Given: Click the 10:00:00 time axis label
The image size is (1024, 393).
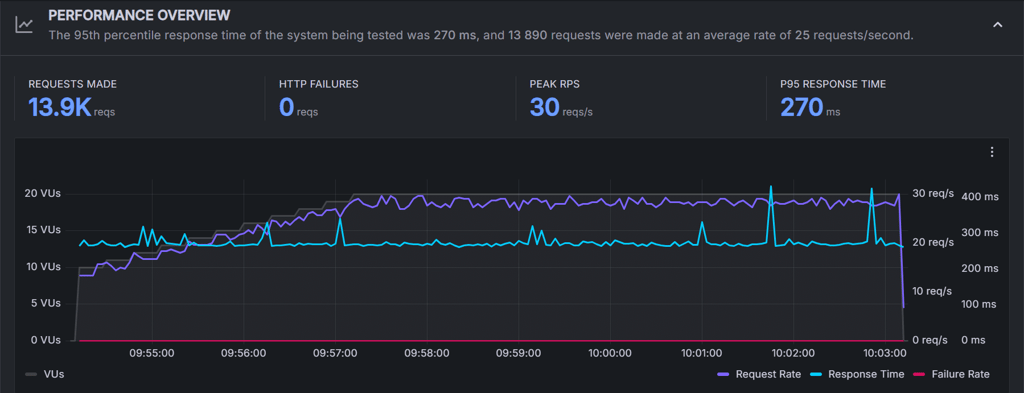Looking at the screenshot, I should click(x=610, y=353).
